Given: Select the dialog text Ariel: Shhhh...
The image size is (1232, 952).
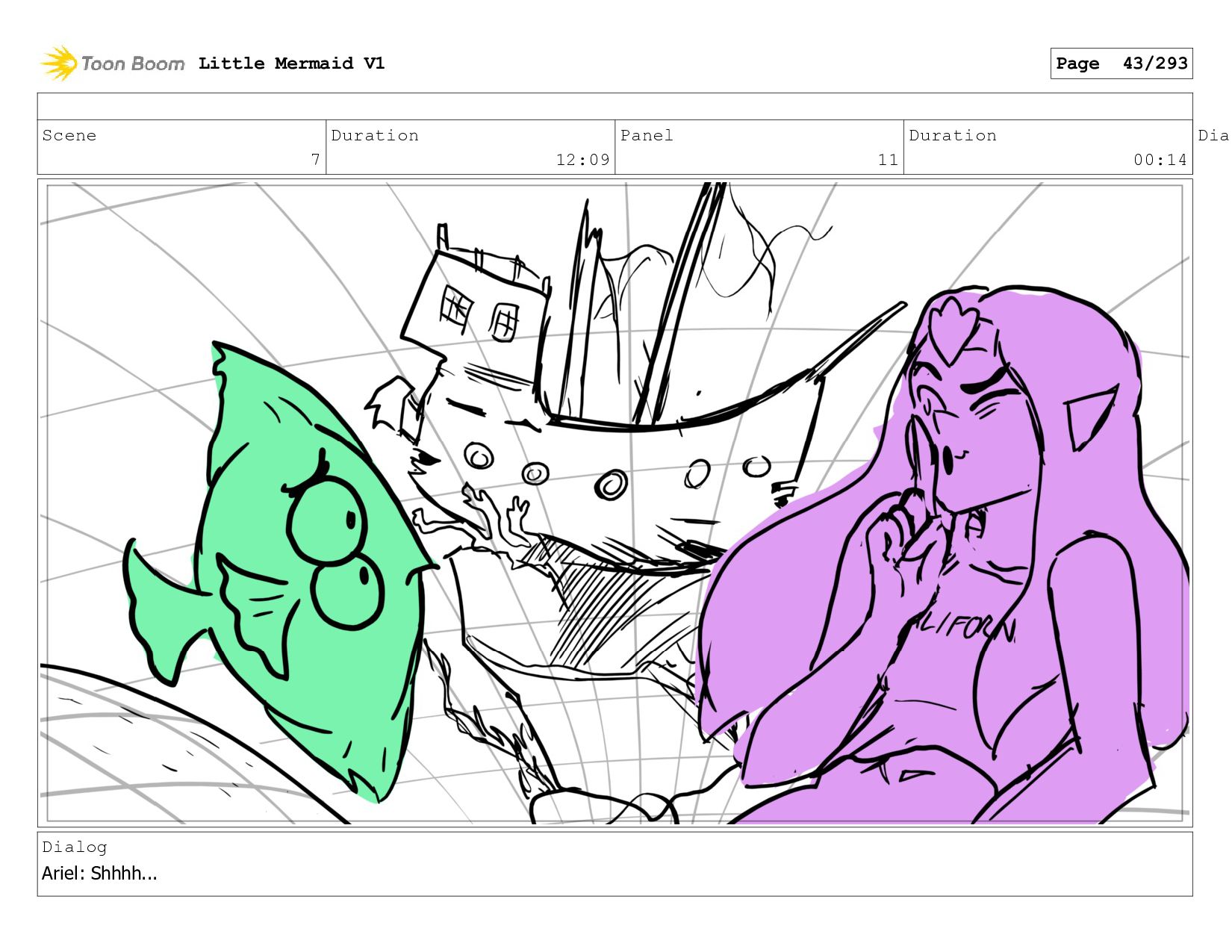Looking at the screenshot, I should 99,873.
